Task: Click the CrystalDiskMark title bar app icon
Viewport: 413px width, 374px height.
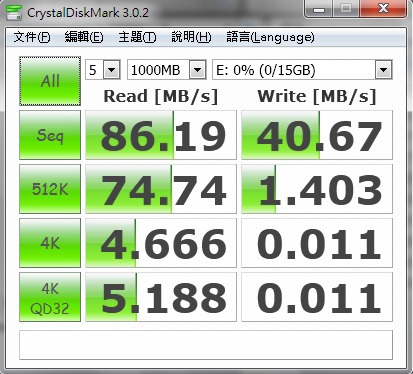Action: click(x=14, y=13)
